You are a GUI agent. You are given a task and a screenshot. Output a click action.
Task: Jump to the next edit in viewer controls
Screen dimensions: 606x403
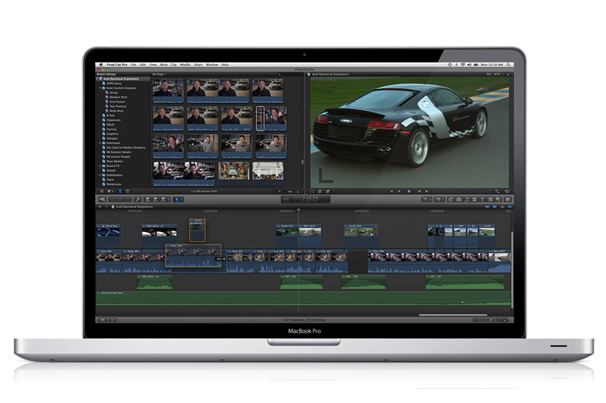pos(427,191)
